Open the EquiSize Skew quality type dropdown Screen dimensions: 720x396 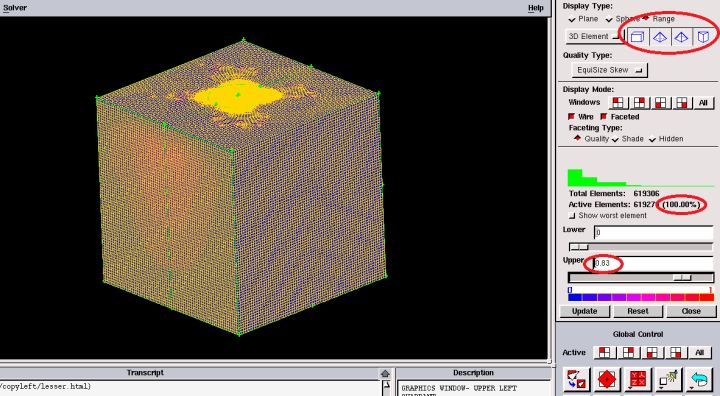609,70
